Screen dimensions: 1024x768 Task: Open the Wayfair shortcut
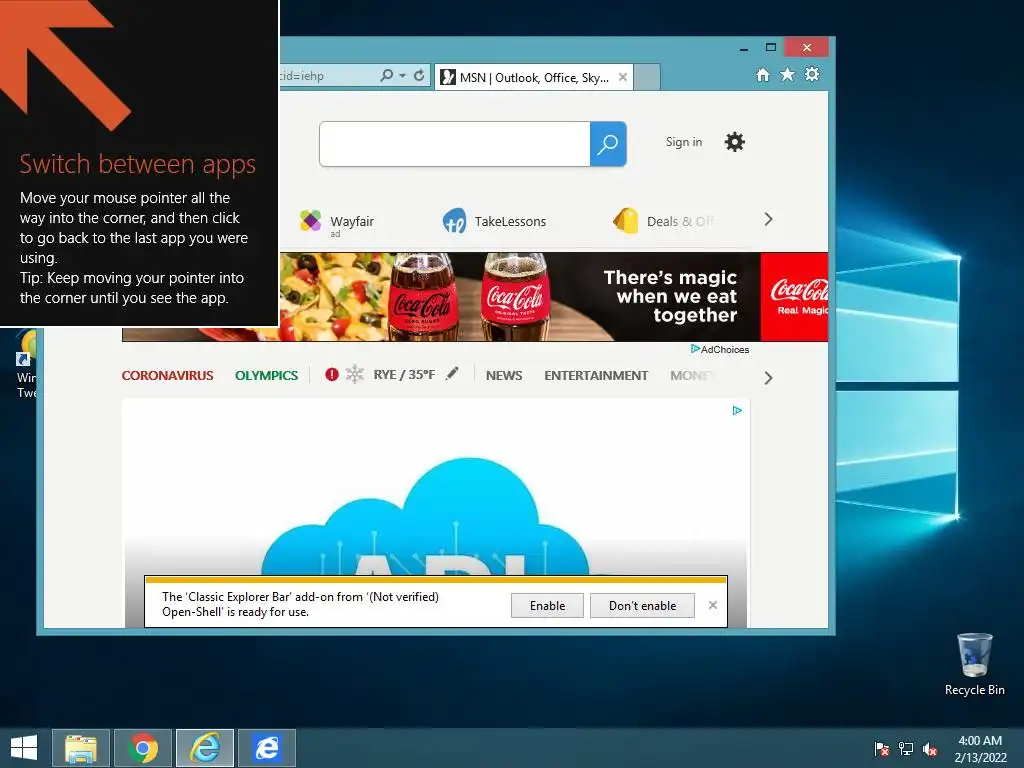[337, 221]
